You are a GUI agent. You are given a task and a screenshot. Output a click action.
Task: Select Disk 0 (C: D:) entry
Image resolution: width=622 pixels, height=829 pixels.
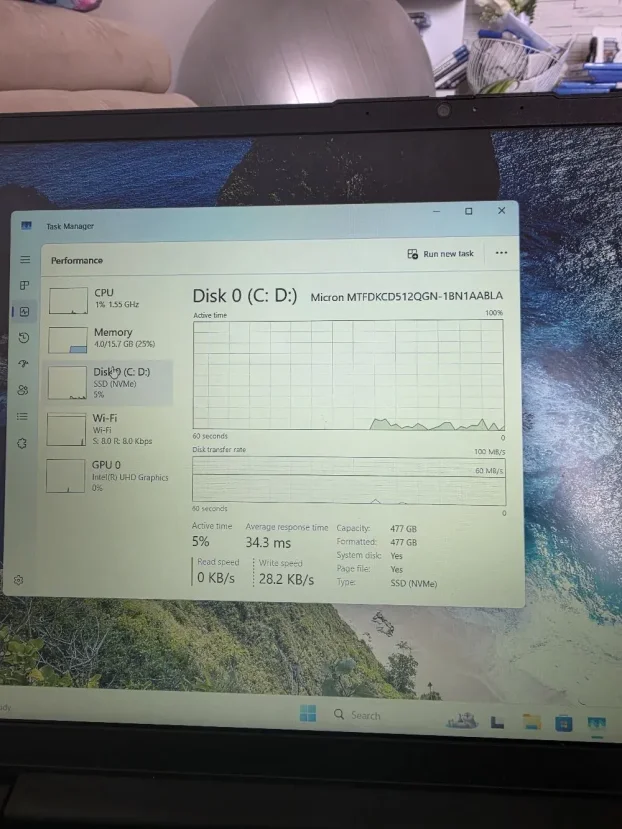tap(109, 383)
